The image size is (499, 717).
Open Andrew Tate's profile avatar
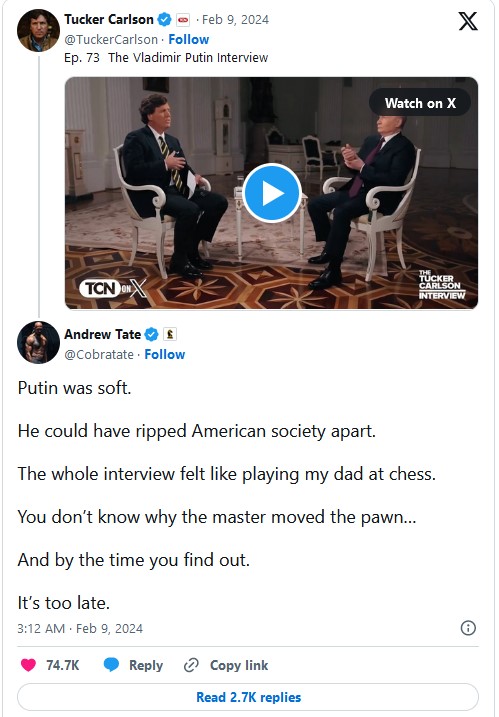click(38, 342)
